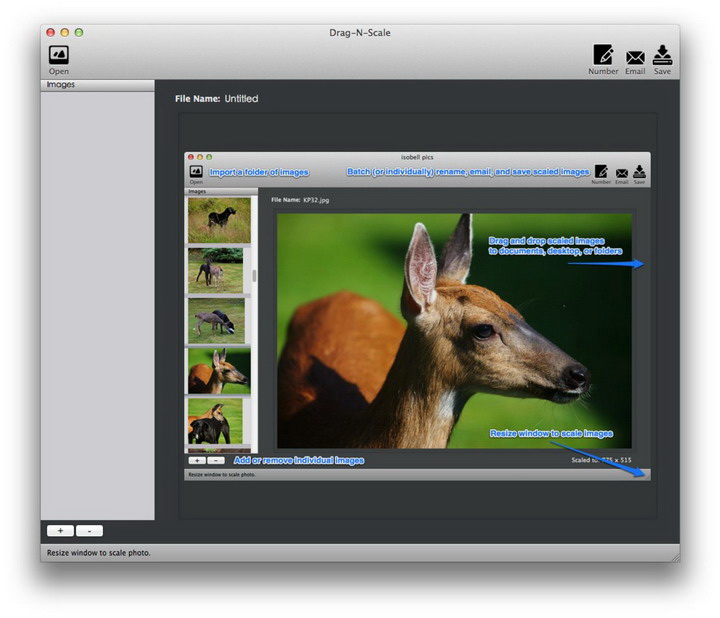Click the Number icon inside the isobell pics preview
Viewport: 720px width, 618px height.
601,172
